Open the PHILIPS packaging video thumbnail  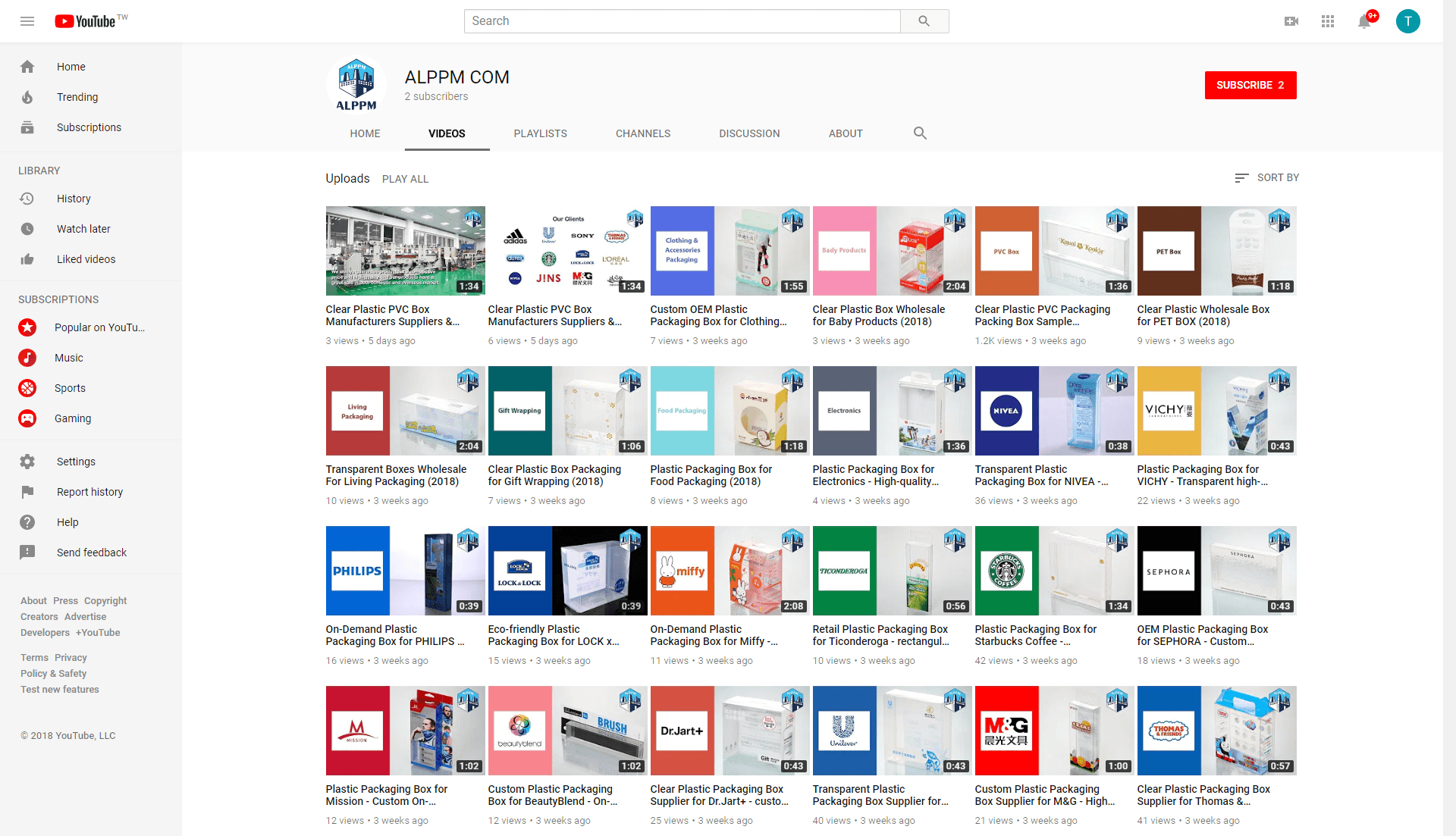pos(405,571)
